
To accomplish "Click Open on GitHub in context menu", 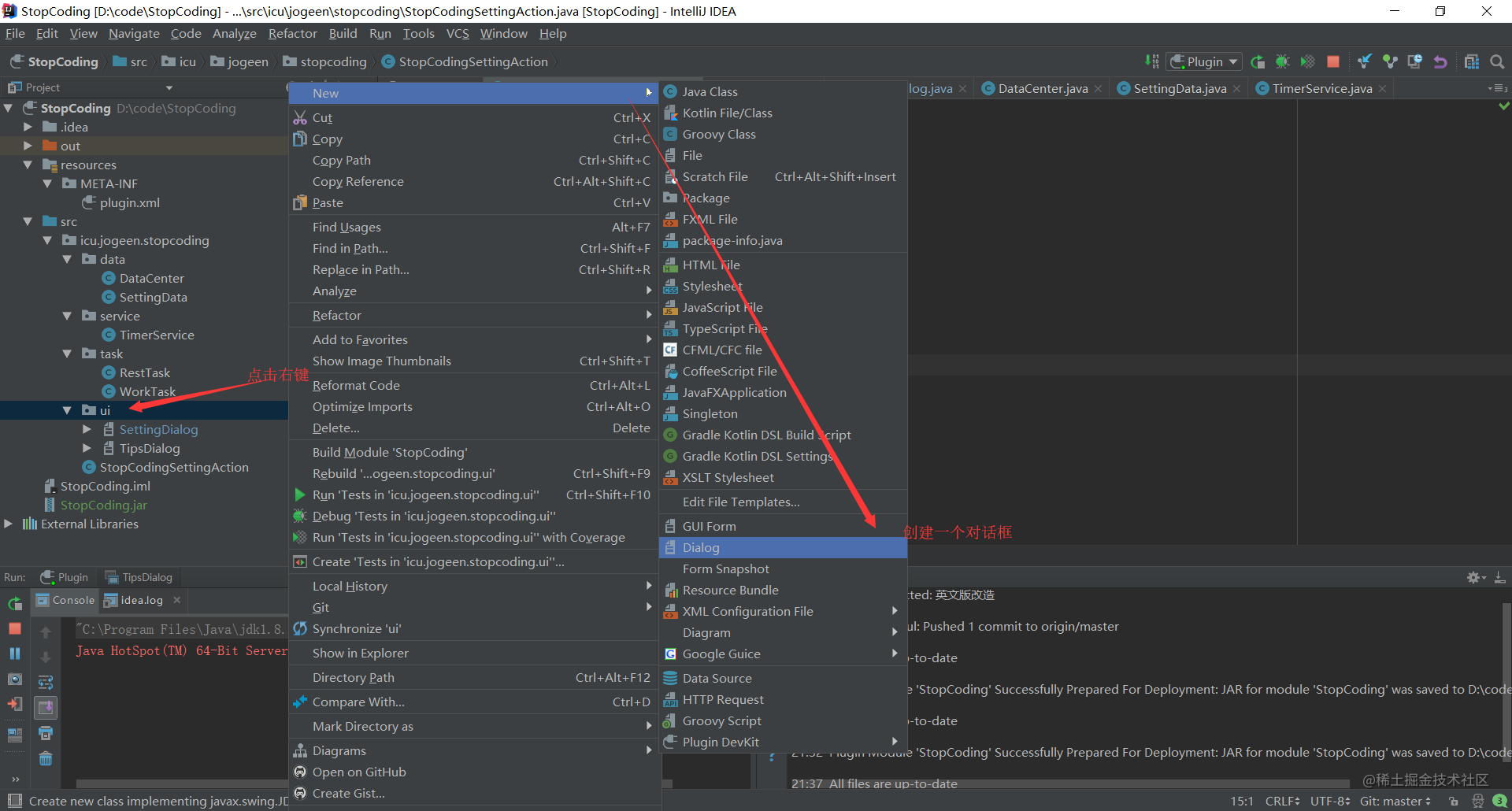I will pos(474,772).
